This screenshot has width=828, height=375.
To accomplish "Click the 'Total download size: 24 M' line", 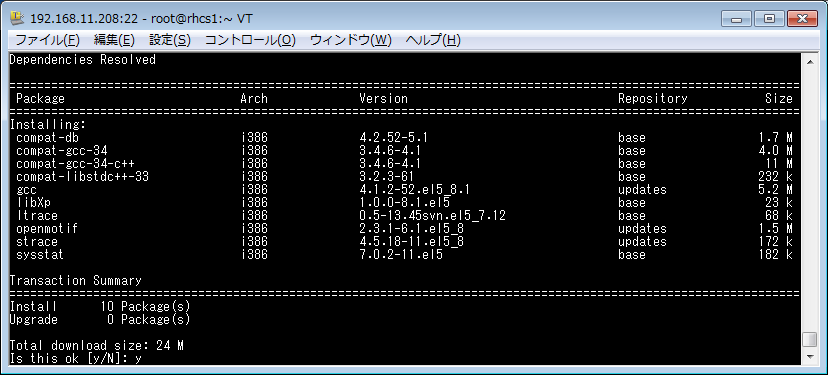I will [x=97, y=346].
